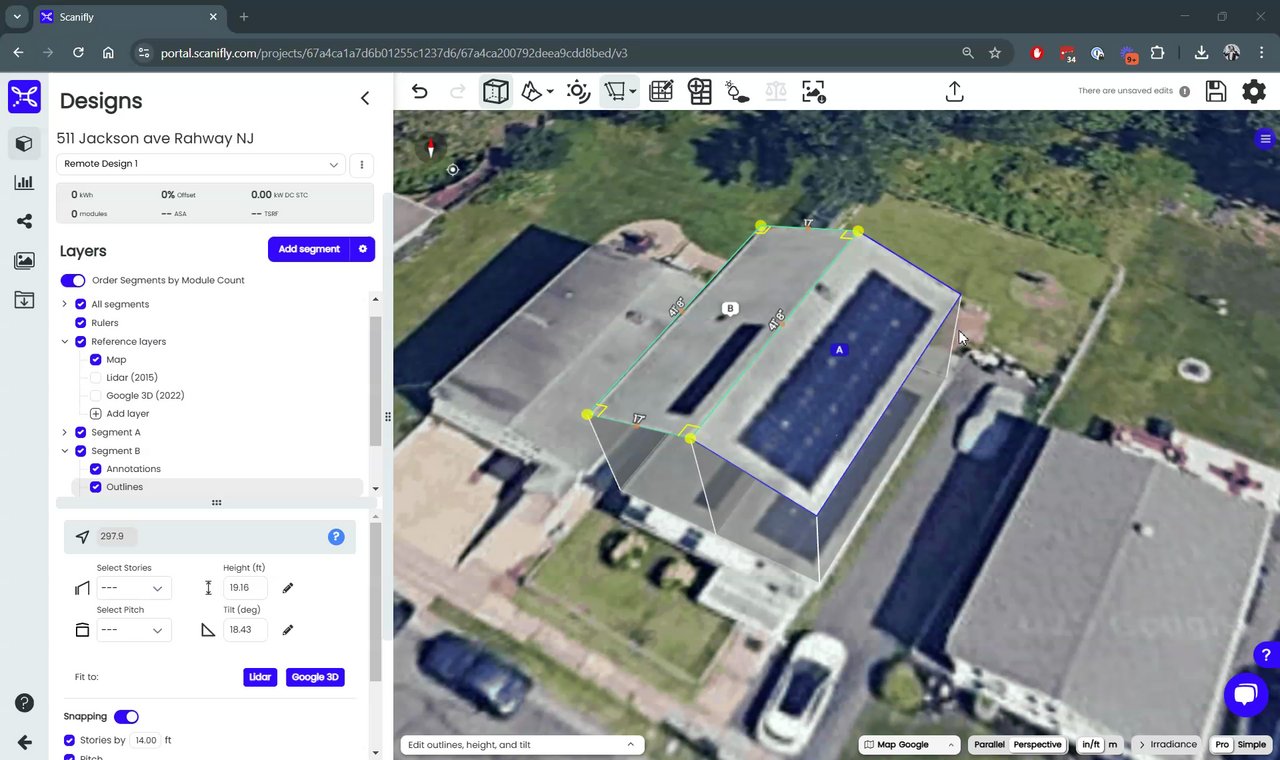The width and height of the screenshot is (1280, 760).
Task: Collapse the Reference layers group
Action: pyautogui.click(x=65, y=342)
